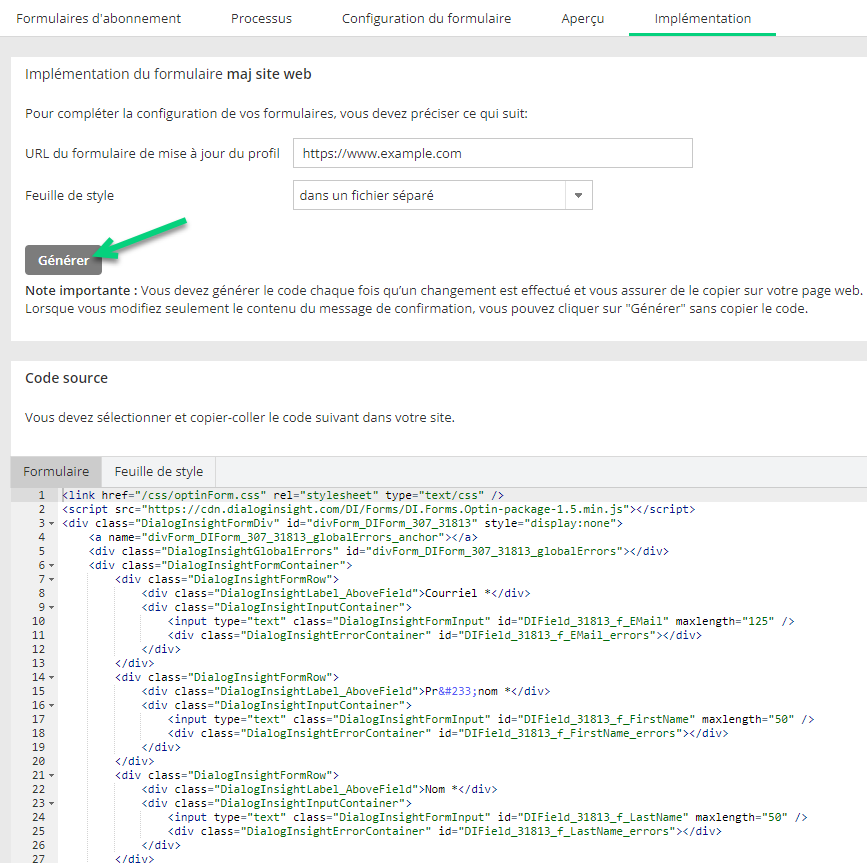Viewport: 867px width, 863px height.
Task: Switch to the Processus tab
Action: click(x=261, y=18)
